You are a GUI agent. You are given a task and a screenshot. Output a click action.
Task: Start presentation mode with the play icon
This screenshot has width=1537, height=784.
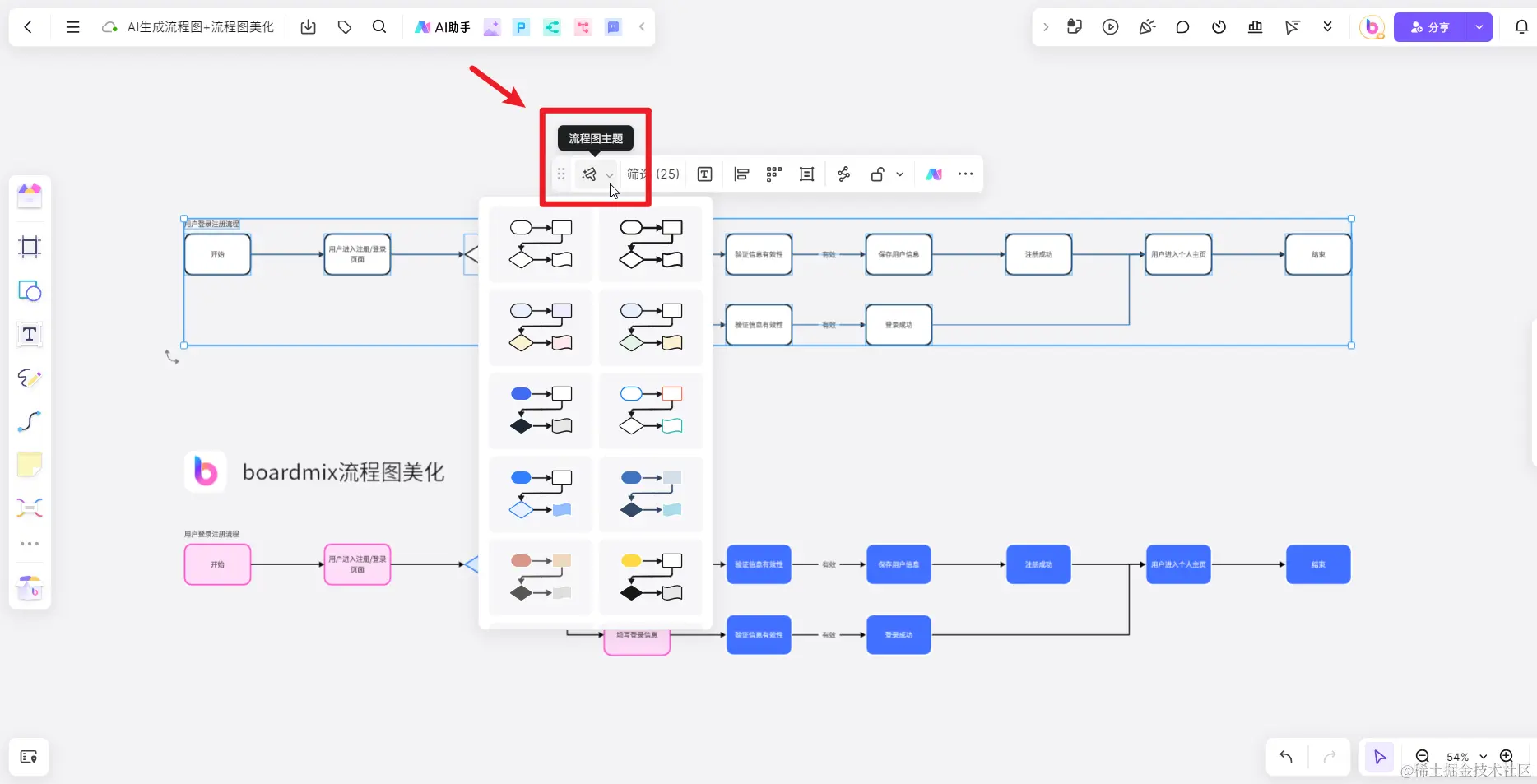coord(1111,26)
